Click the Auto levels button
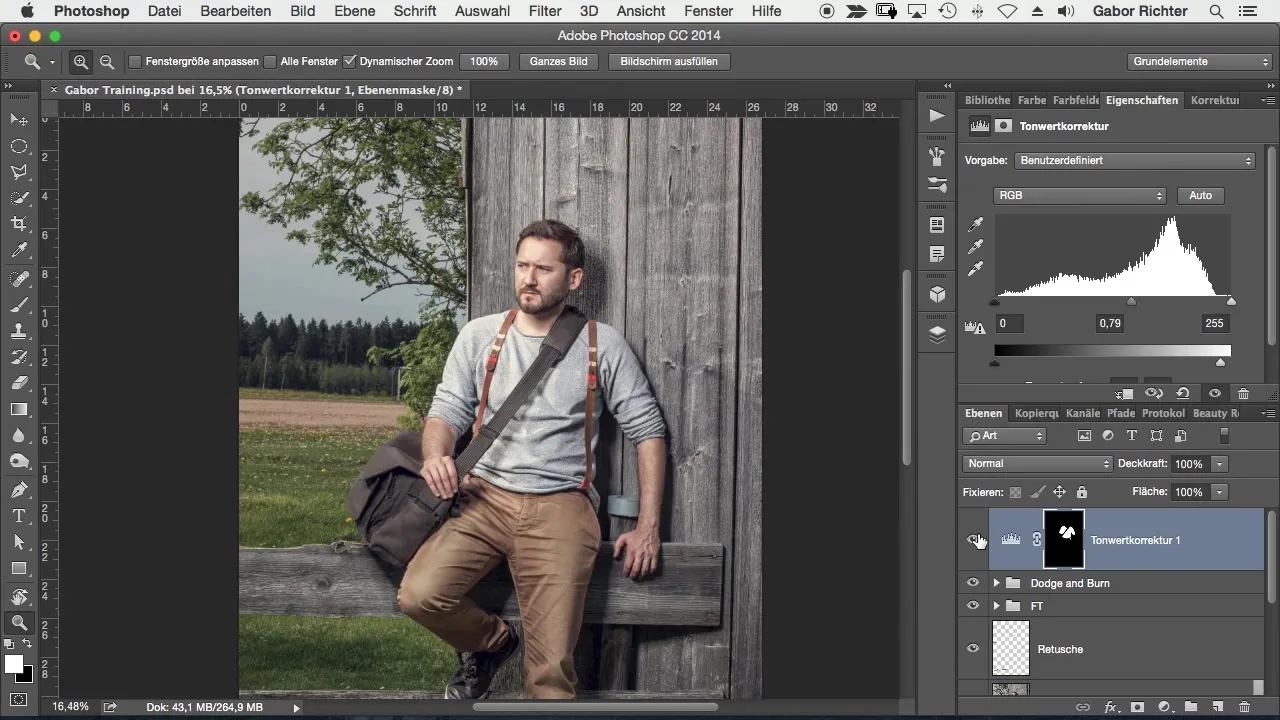The height and width of the screenshot is (720, 1280). click(1200, 196)
